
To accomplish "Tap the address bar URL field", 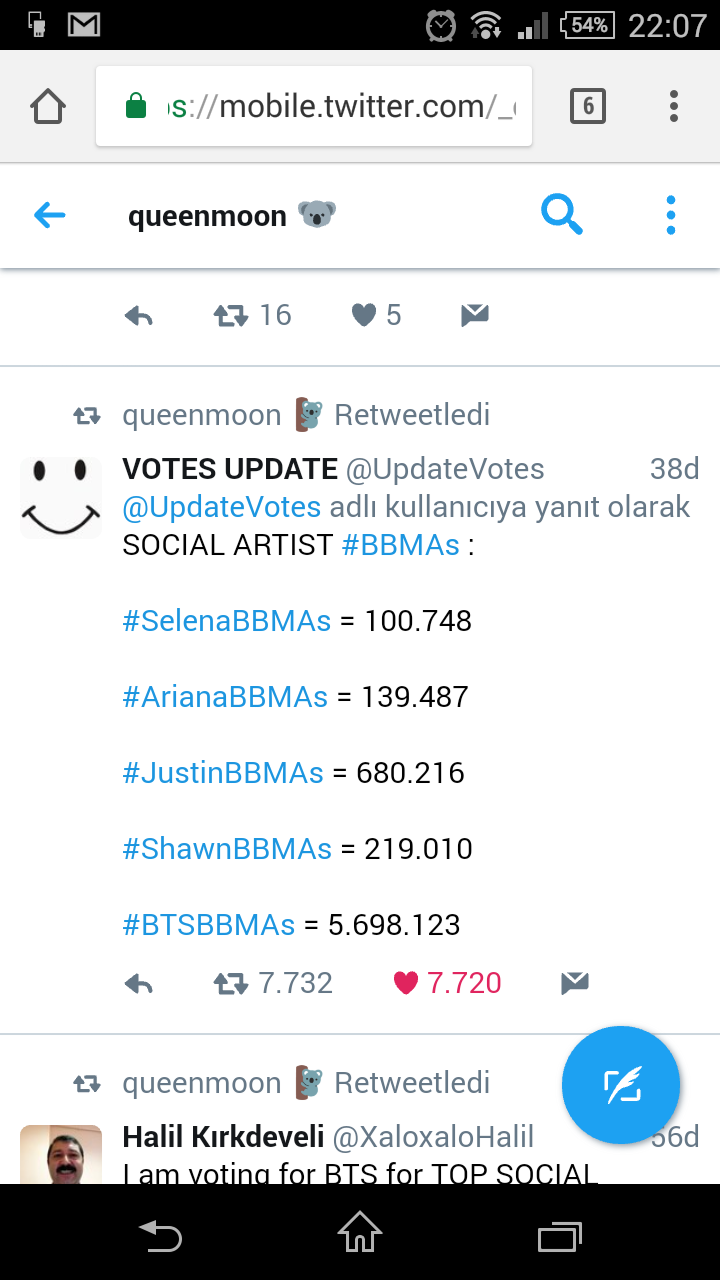I will [340, 106].
